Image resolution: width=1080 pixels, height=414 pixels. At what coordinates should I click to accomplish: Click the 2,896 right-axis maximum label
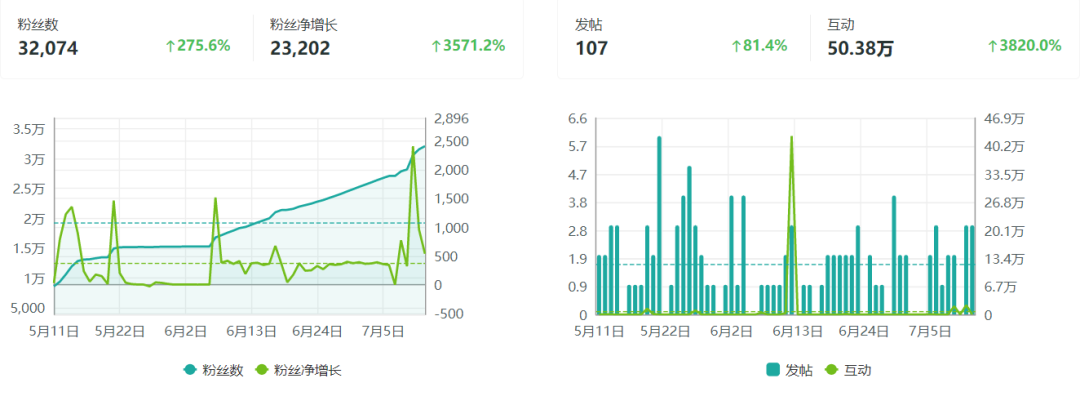[x=451, y=119]
